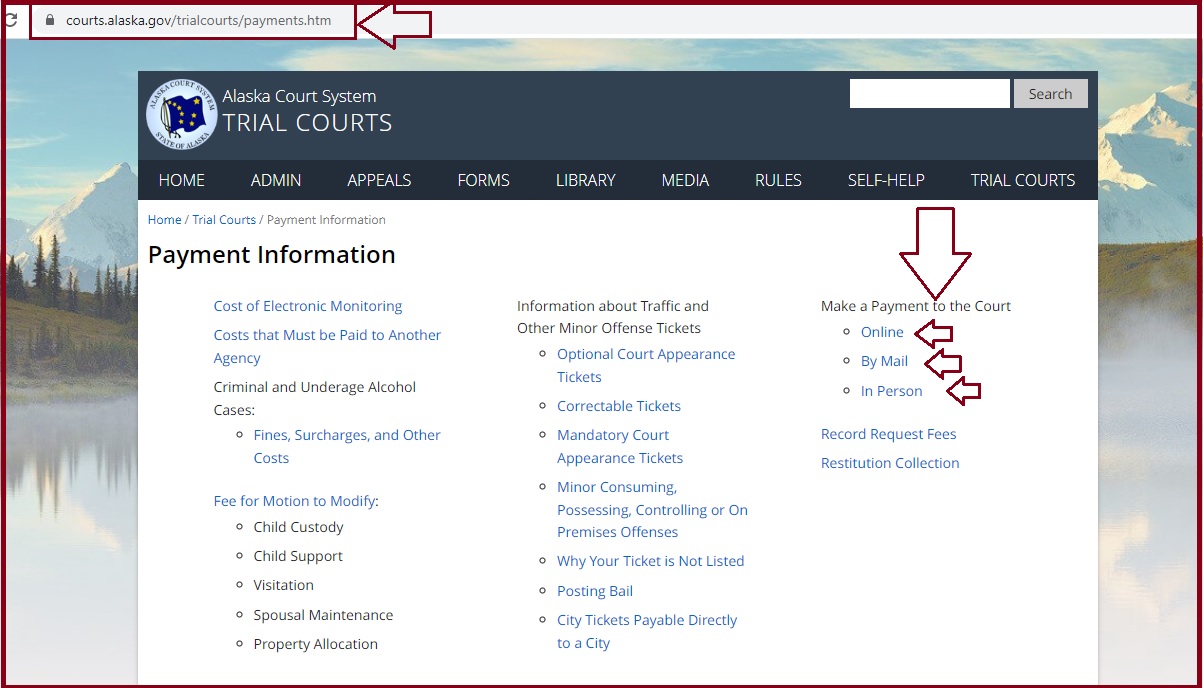Viewport: 1203px width, 688px height.
Task: Click the search text input field
Action: (929, 94)
